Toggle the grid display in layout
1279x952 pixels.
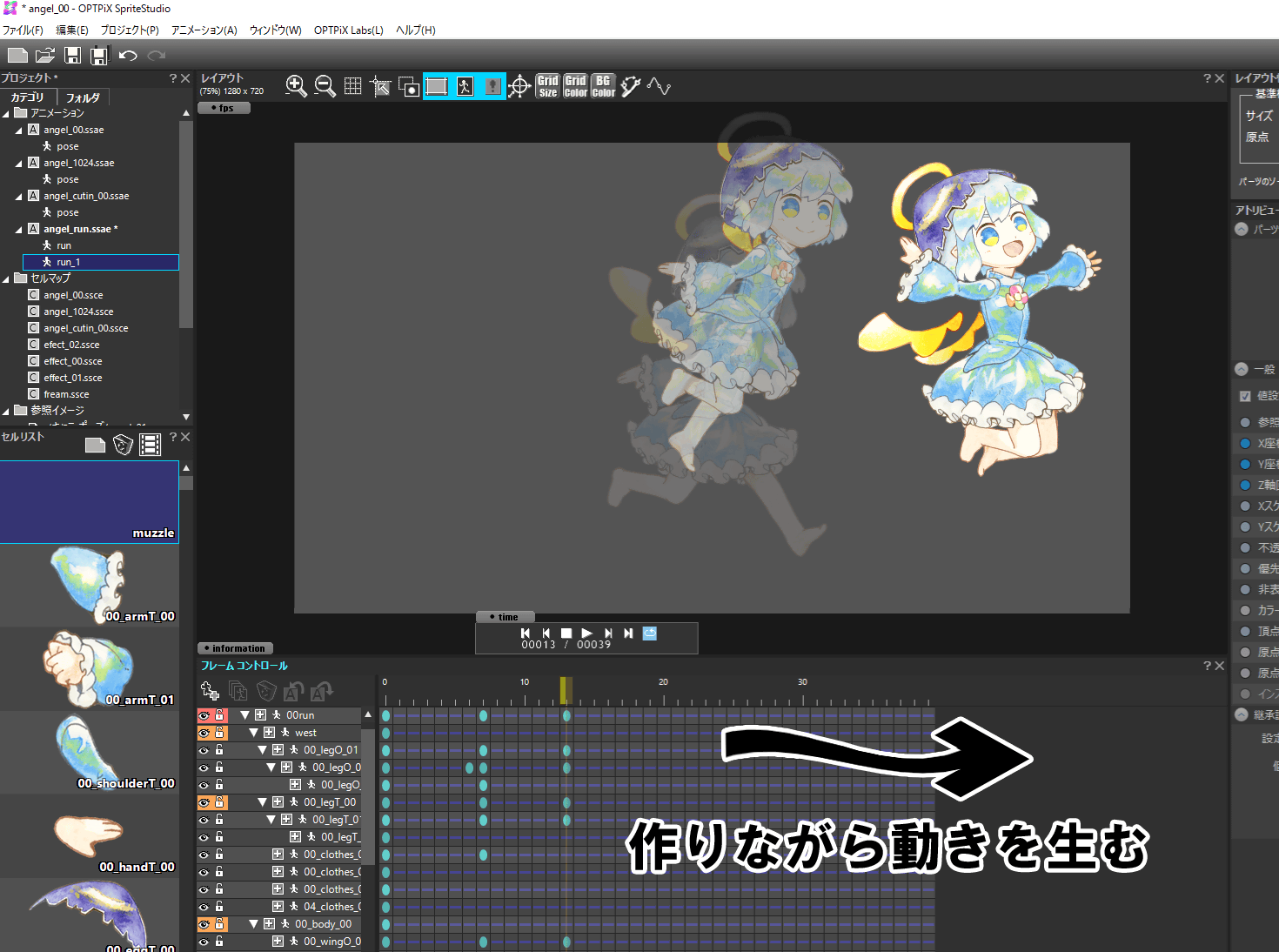coord(352,86)
